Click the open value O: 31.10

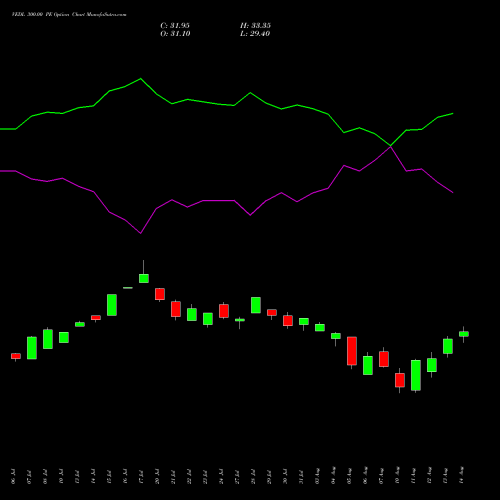[x=175, y=34]
